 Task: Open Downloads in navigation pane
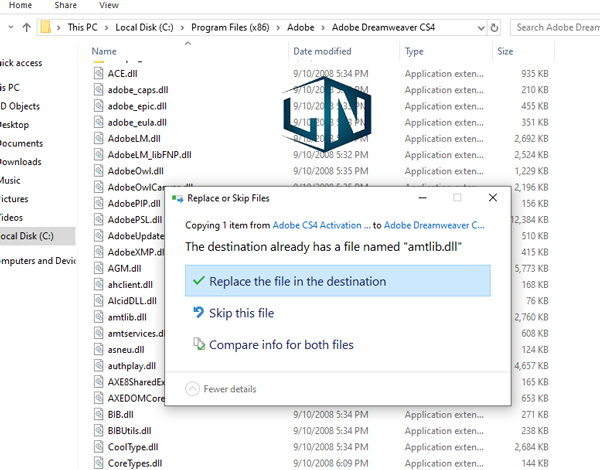pos(21,162)
